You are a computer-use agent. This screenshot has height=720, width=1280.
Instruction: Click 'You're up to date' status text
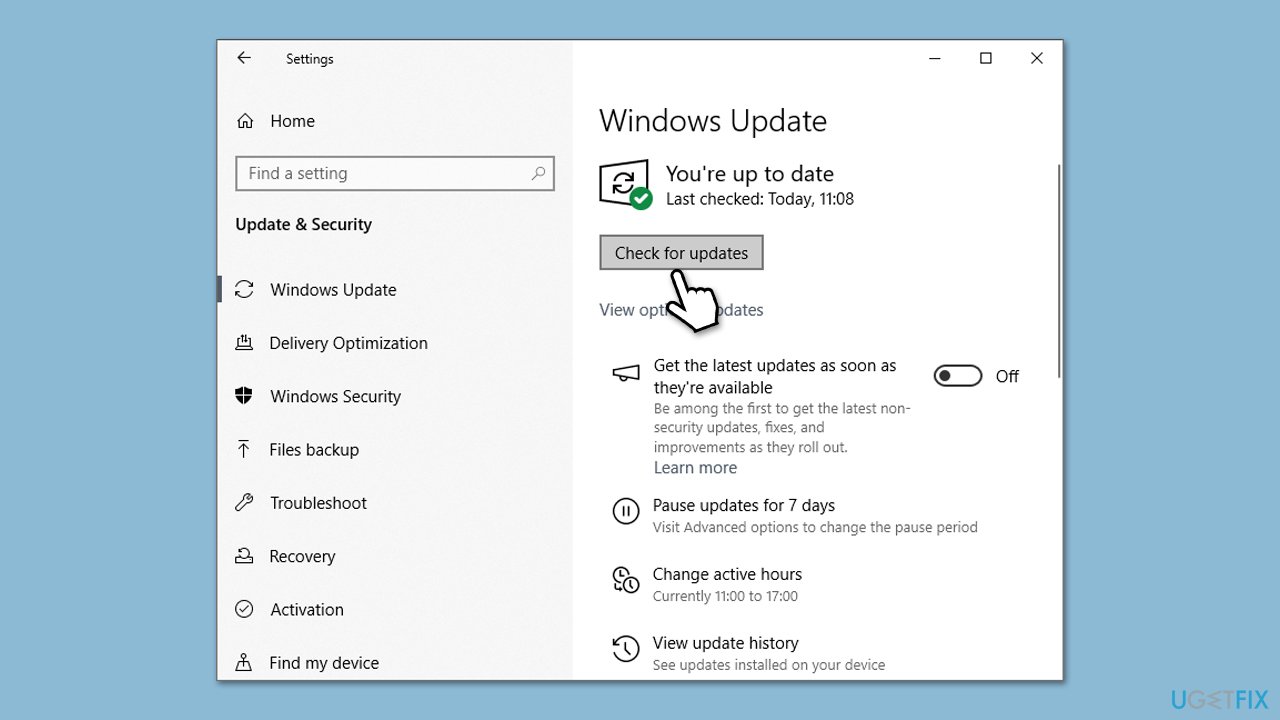click(750, 174)
